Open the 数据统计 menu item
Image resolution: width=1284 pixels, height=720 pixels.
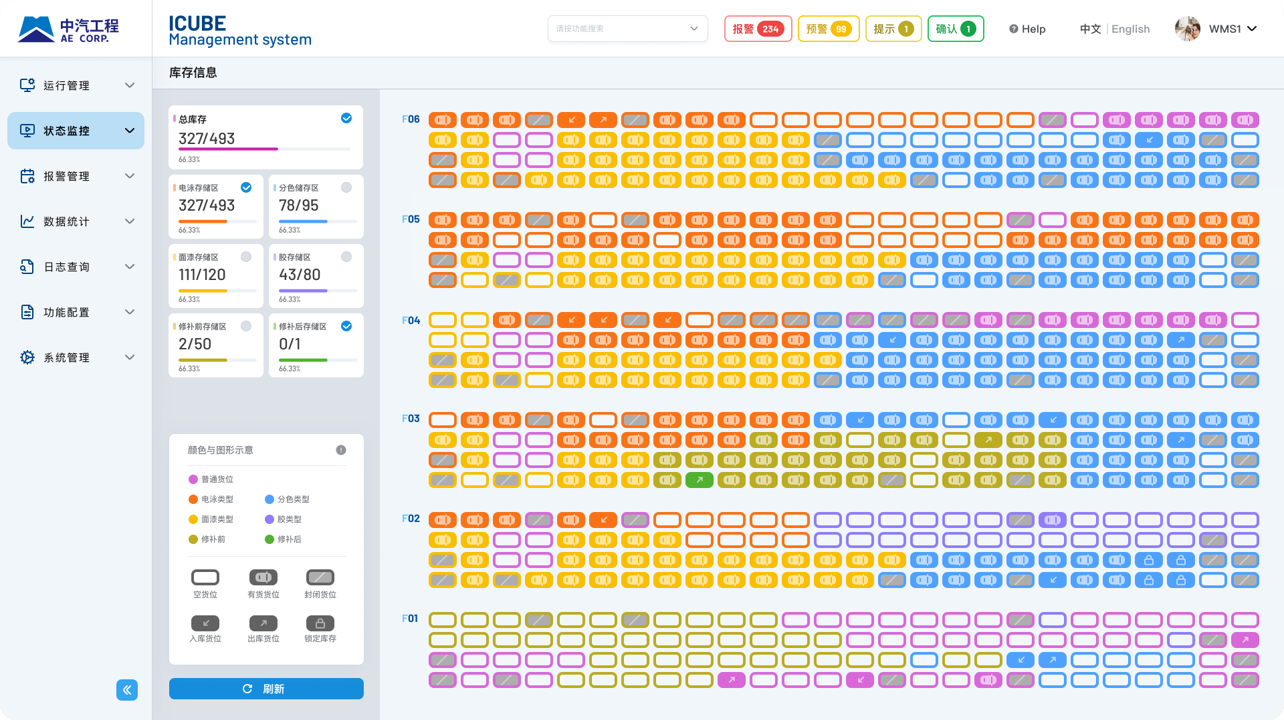(x=76, y=221)
